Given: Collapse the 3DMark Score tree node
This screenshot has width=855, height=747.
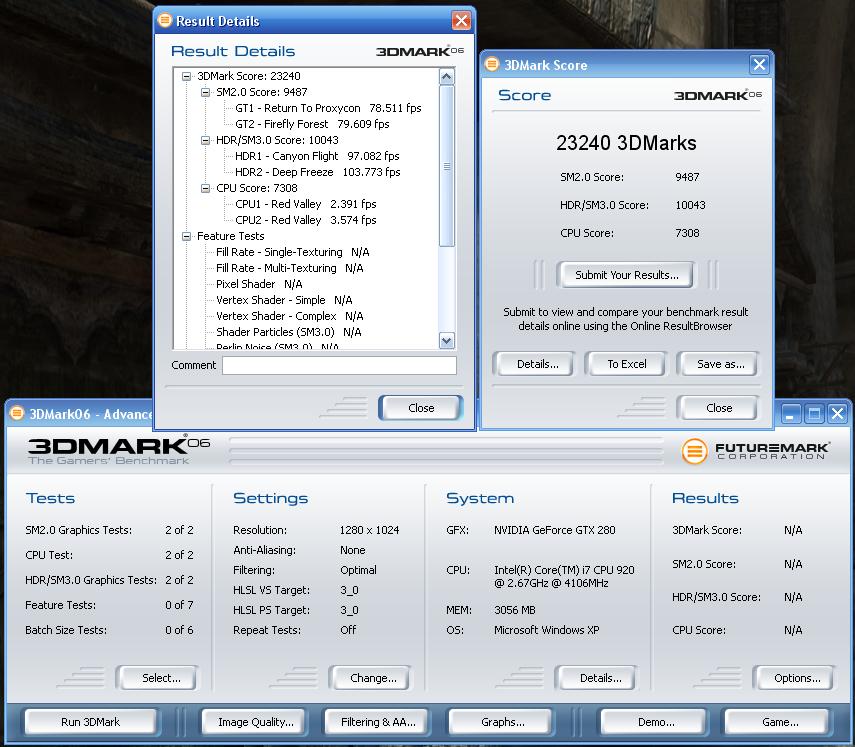Looking at the screenshot, I should tap(187, 76).
